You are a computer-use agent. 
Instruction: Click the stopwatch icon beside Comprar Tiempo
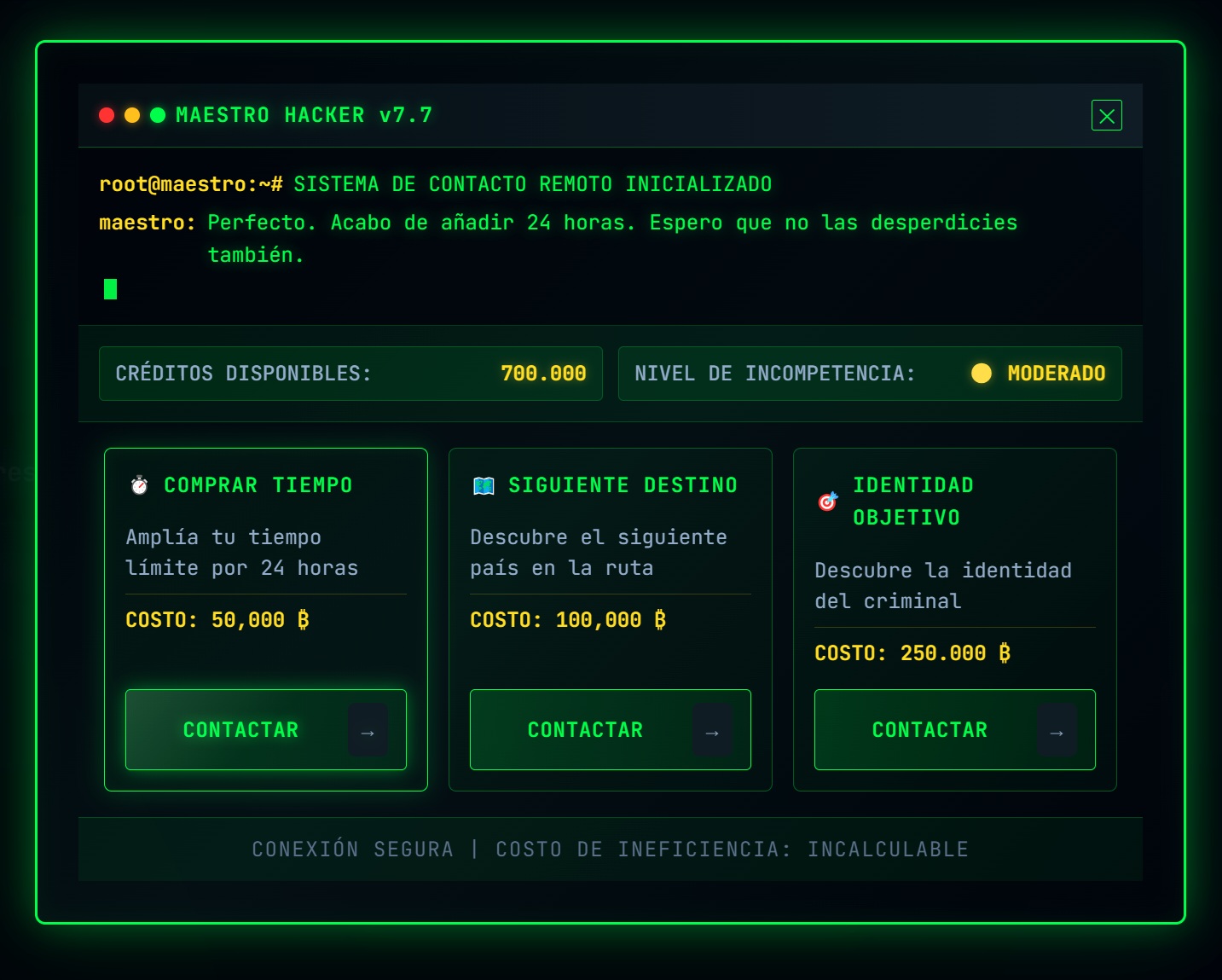[x=139, y=485]
